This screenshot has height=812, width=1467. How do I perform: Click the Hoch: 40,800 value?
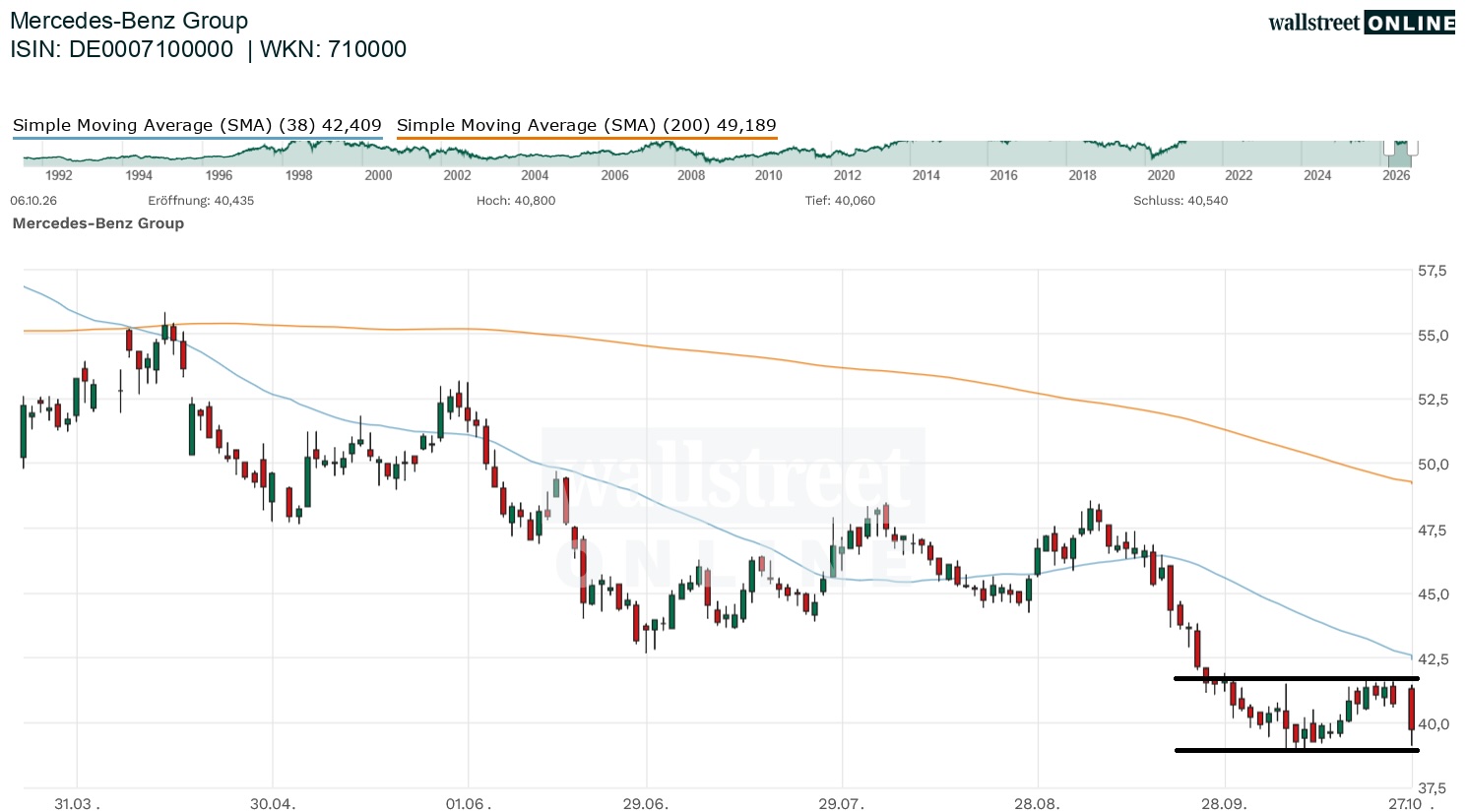tap(516, 200)
